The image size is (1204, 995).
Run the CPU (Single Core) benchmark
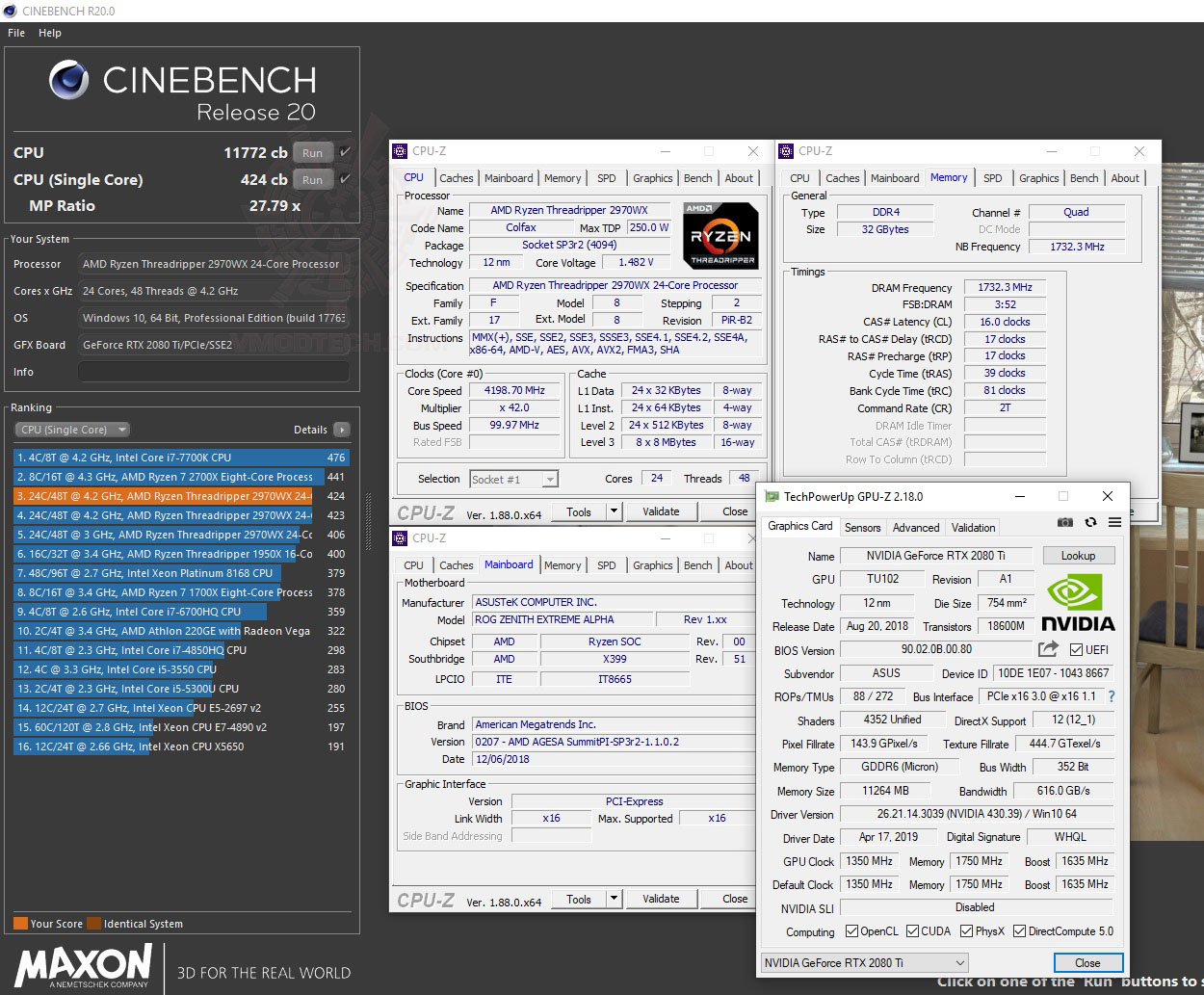pyautogui.click(x=312, y=179)
